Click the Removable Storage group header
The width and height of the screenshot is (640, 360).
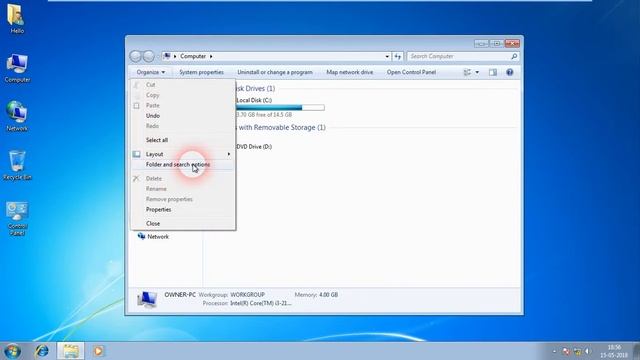coord(281,128)
